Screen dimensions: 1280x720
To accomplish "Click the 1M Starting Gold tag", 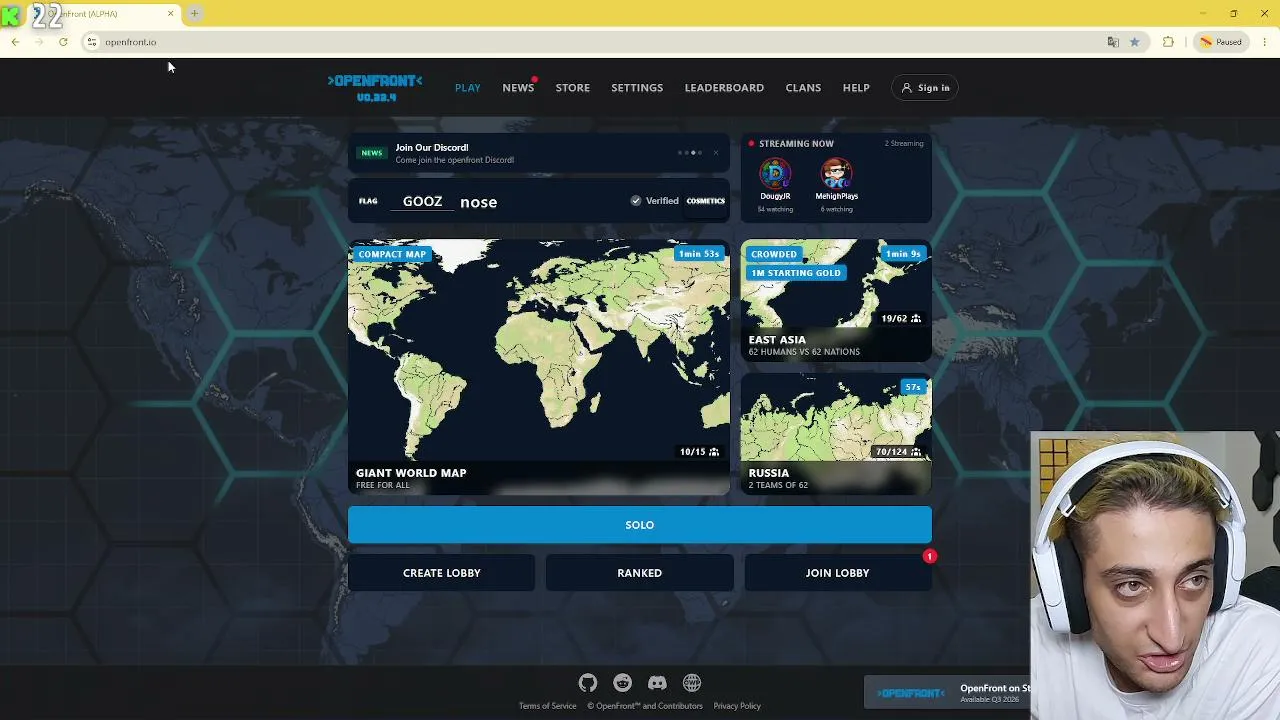I will click(x=796, y=273).
